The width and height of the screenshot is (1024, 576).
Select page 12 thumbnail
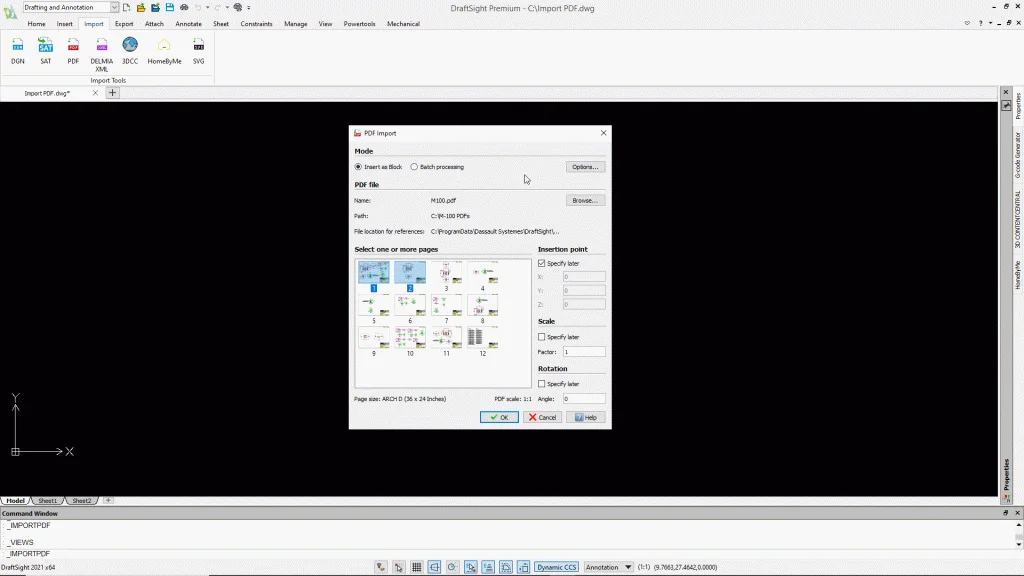[482, 338]
